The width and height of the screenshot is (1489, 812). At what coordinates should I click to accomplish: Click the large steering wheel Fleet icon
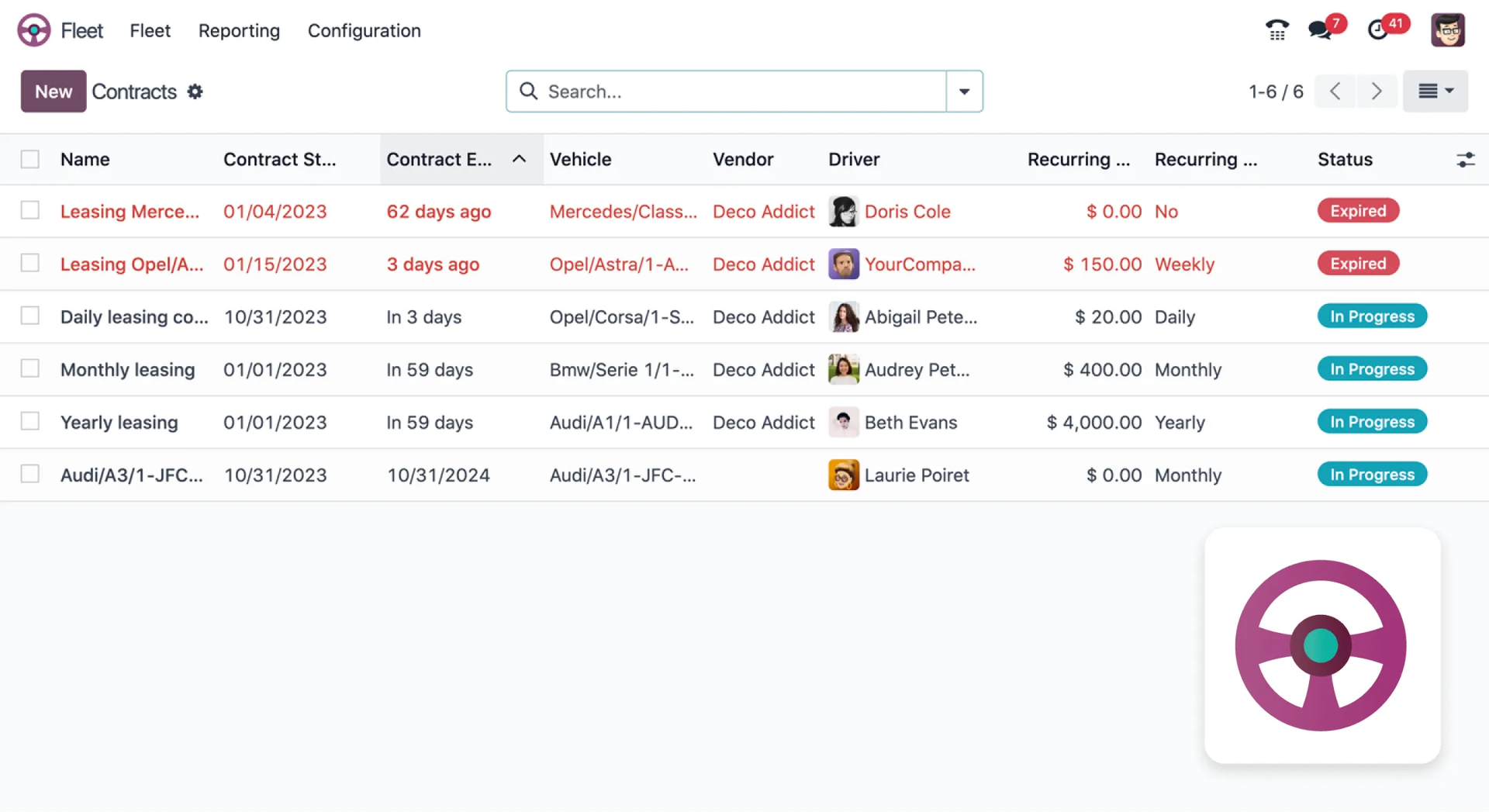tap(1321, 645)
